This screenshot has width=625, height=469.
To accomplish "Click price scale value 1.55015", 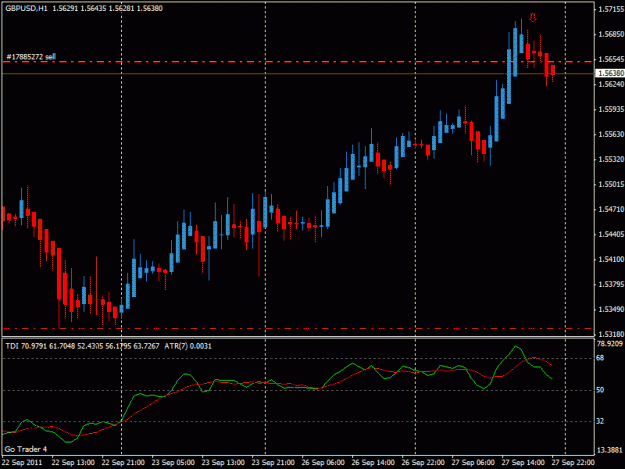I will coord(611,184).
